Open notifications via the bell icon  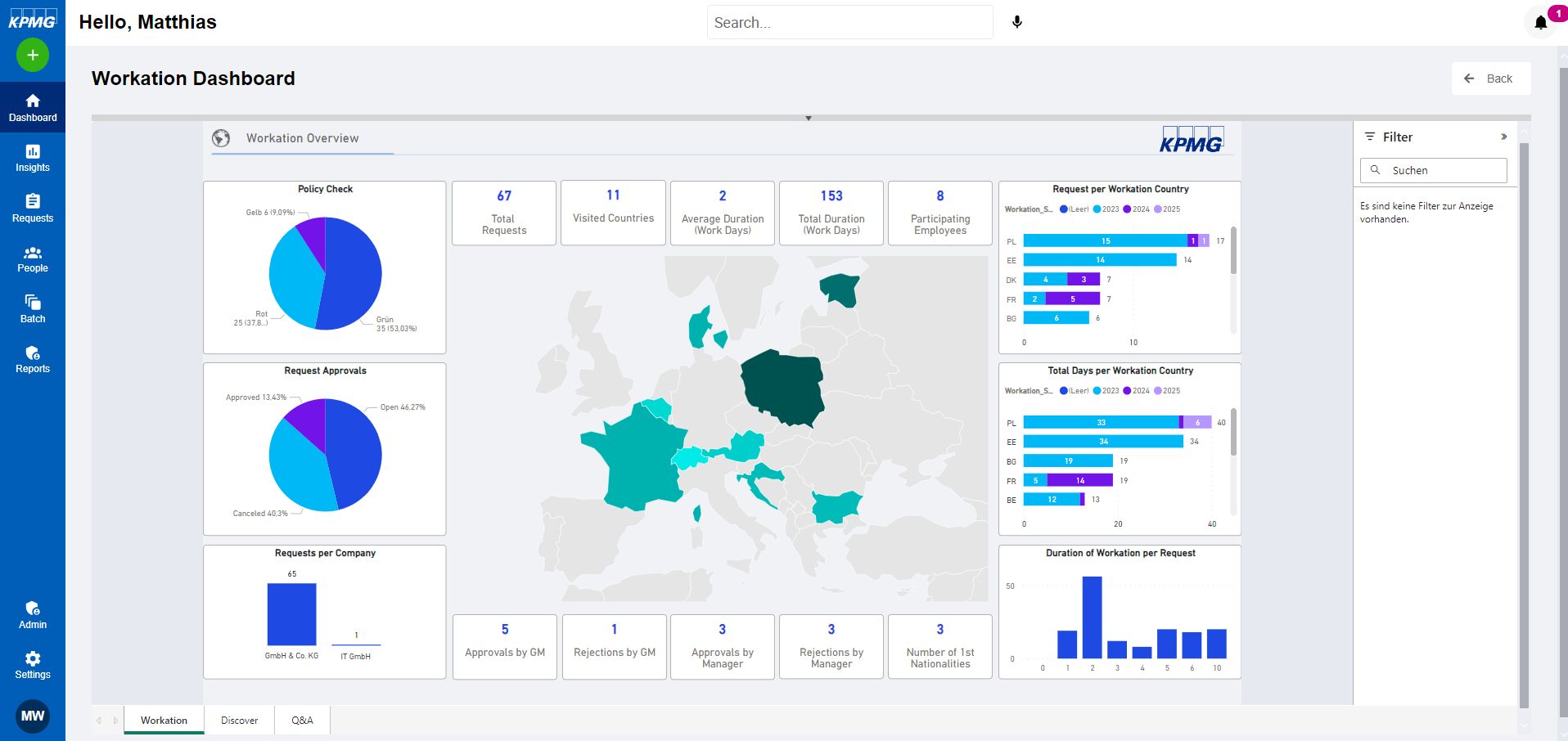[x=1541, y=22]
